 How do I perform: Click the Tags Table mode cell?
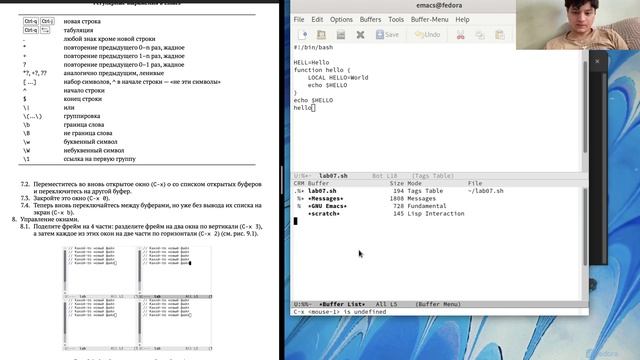[x=425, y=191]
